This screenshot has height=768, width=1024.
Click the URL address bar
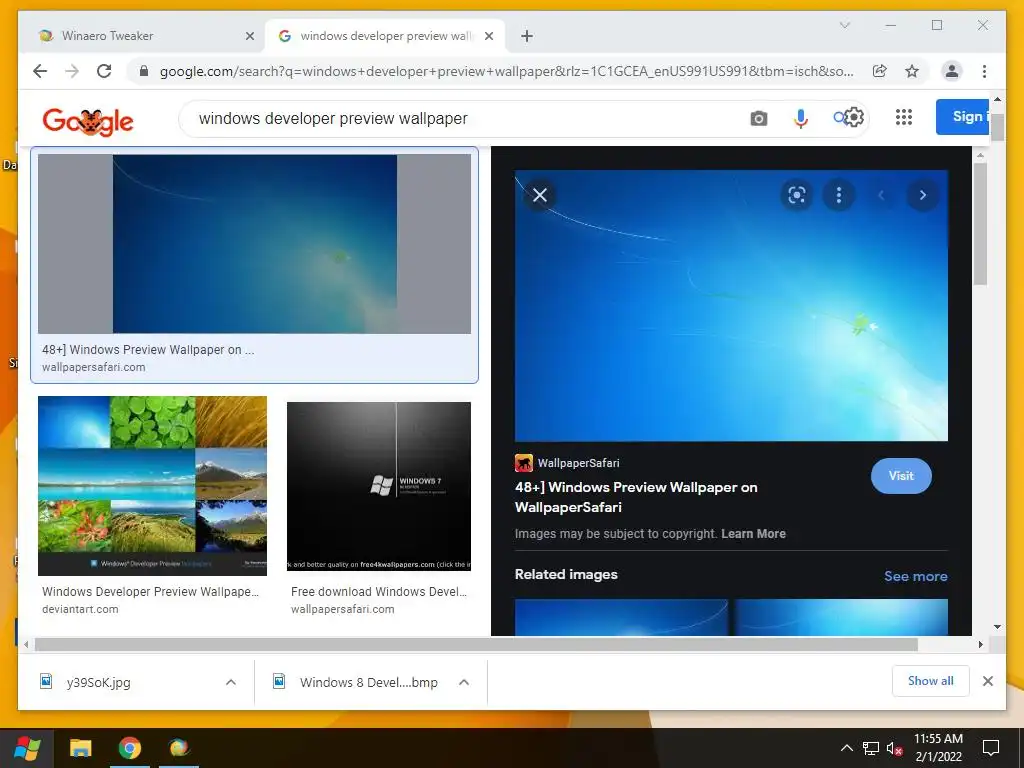pos(507,71)
